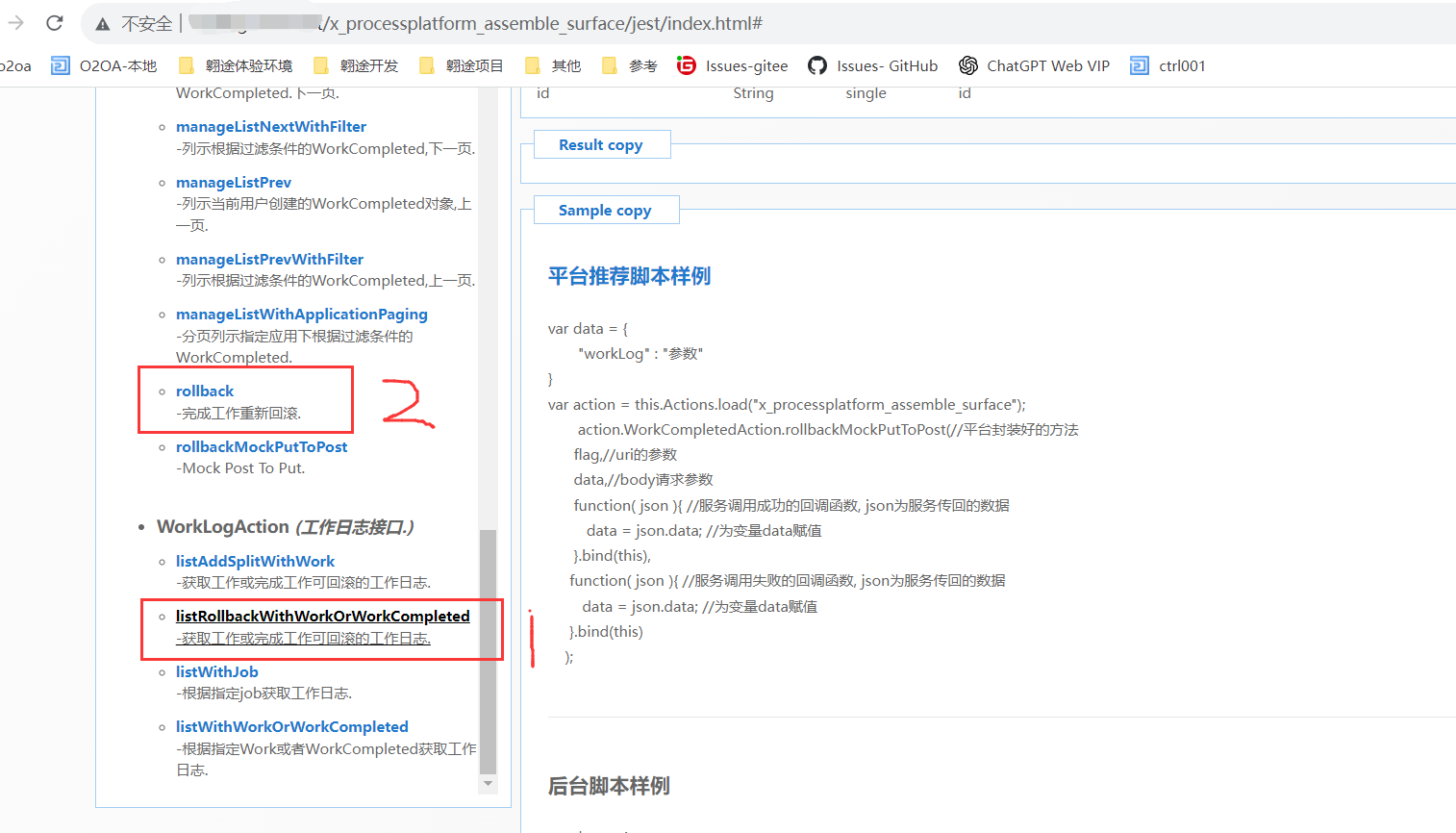
Task: Open the 翱途项目 bookmark folder icon
Action: [427, 65]
